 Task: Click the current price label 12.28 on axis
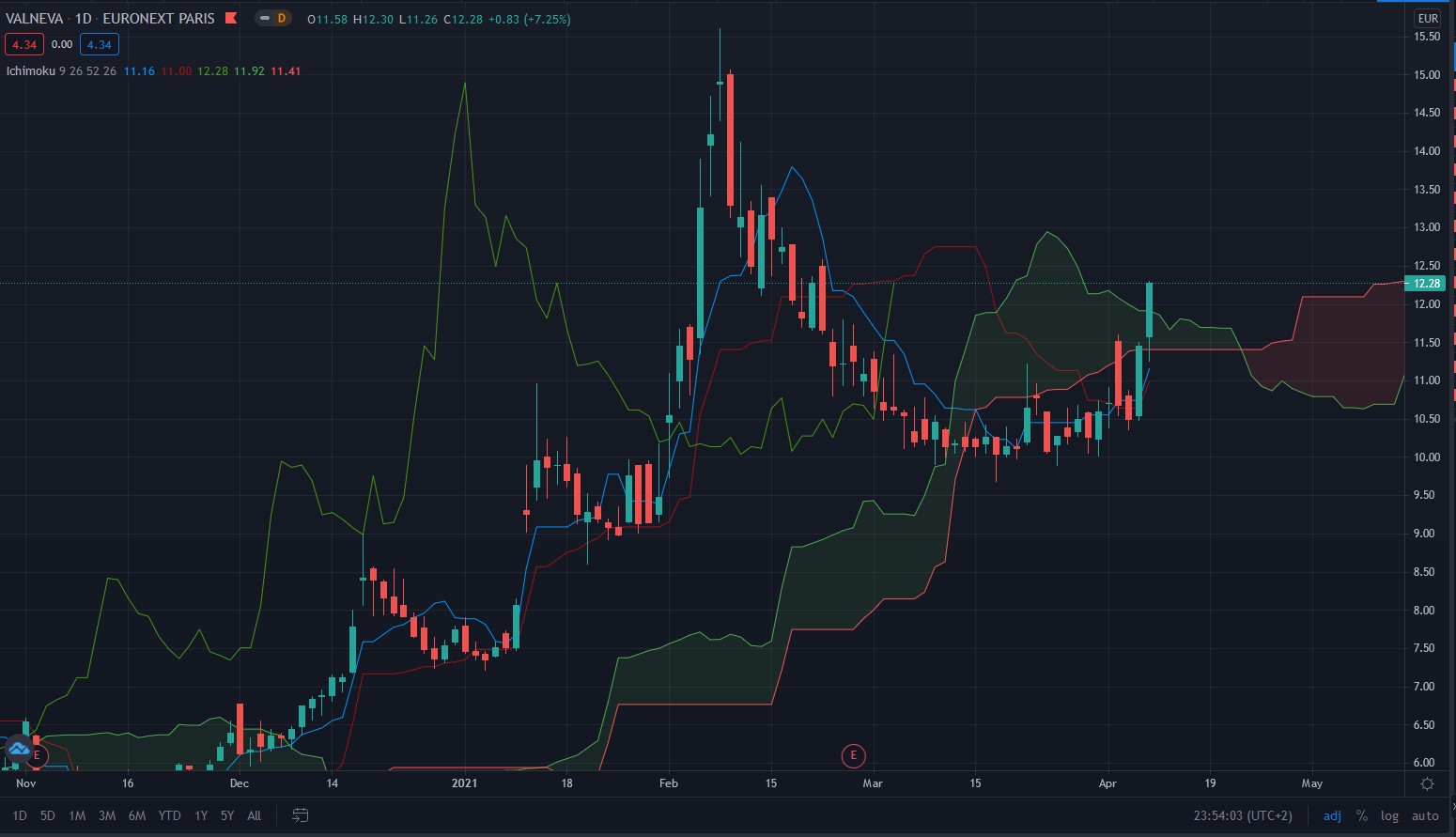click(x=1427, y=284)
